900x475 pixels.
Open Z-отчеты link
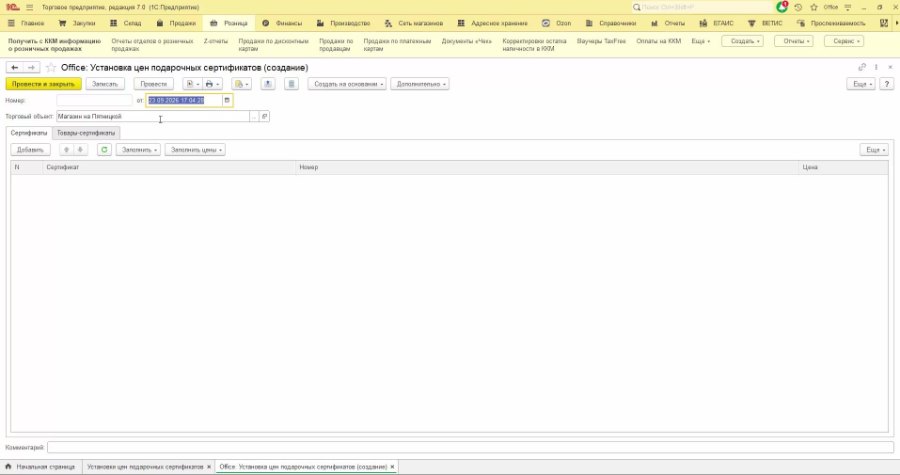(216, 41)
